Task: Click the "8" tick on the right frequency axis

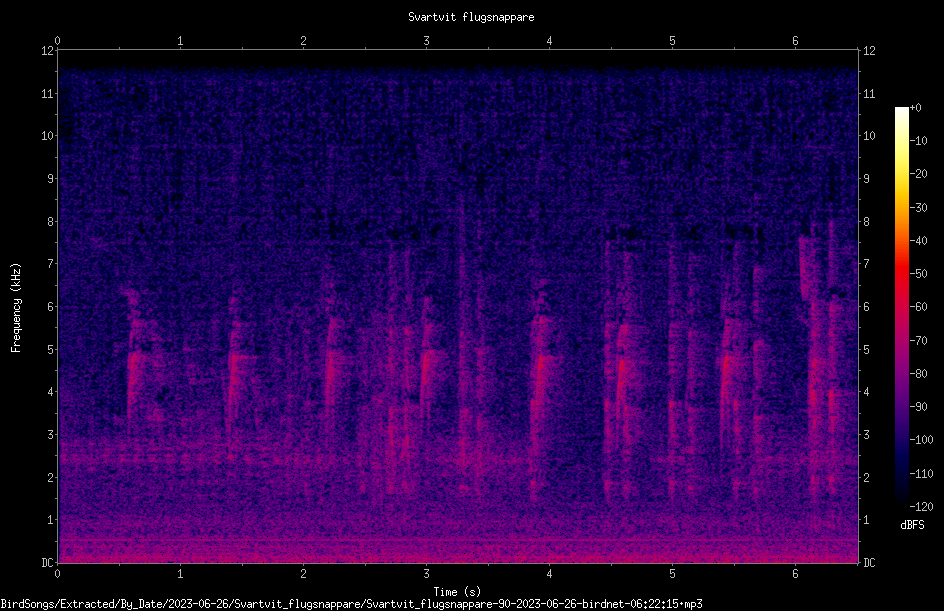Action: click(866, 222)
